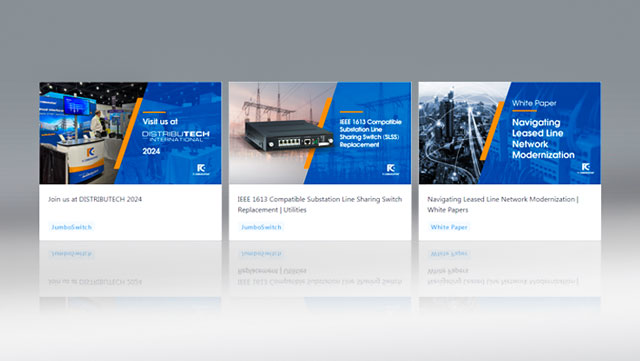Click 'Join us at DISTRIBUTECH 2024' title
Screen dimensions: 640x361
(95, 199)
